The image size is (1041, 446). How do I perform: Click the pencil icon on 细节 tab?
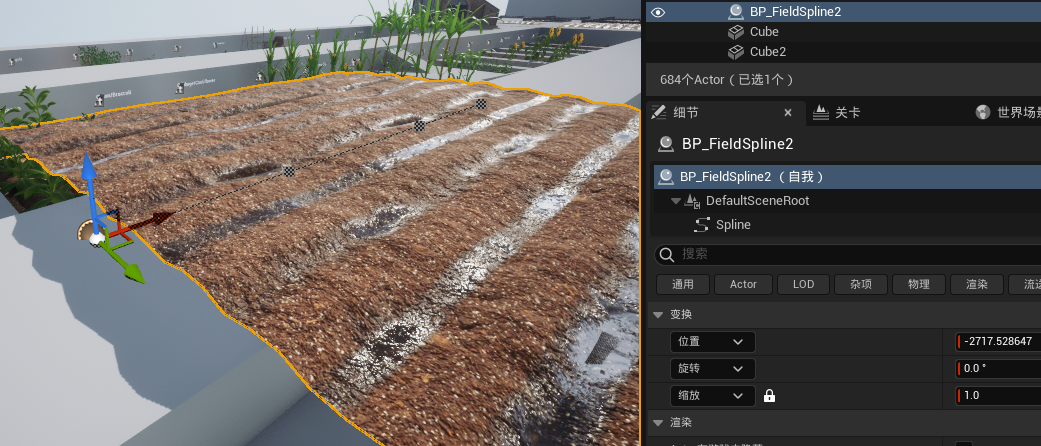(658, 112)
